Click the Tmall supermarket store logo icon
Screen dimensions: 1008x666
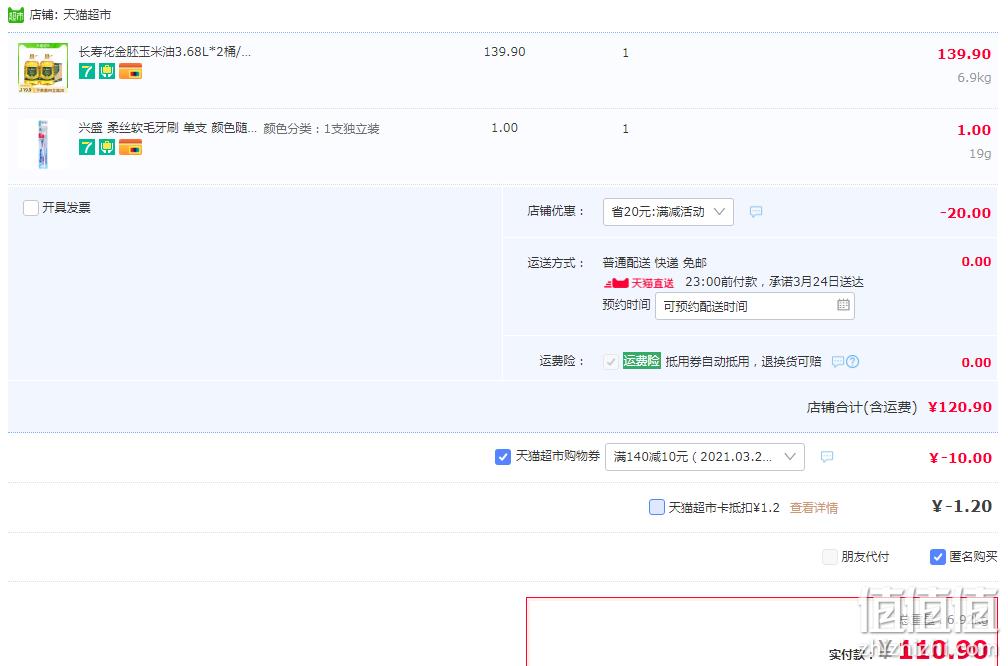click(x=16, y=14)
